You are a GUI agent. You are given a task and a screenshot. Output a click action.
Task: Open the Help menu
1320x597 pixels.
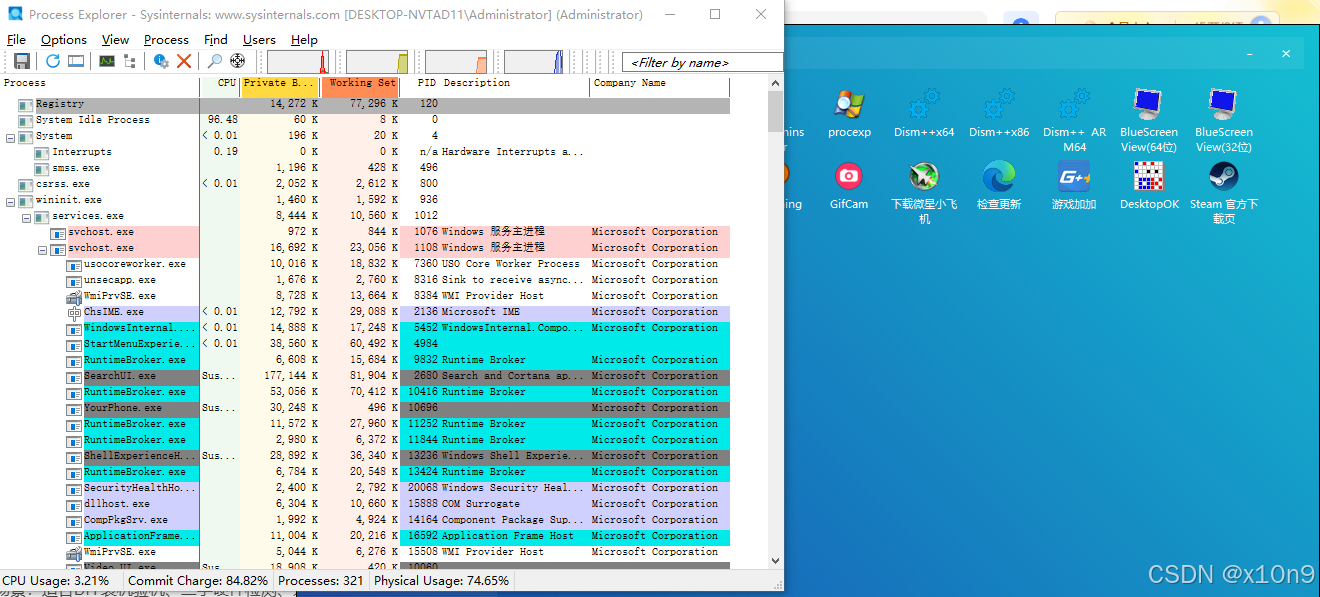click(x=304, y=40)
